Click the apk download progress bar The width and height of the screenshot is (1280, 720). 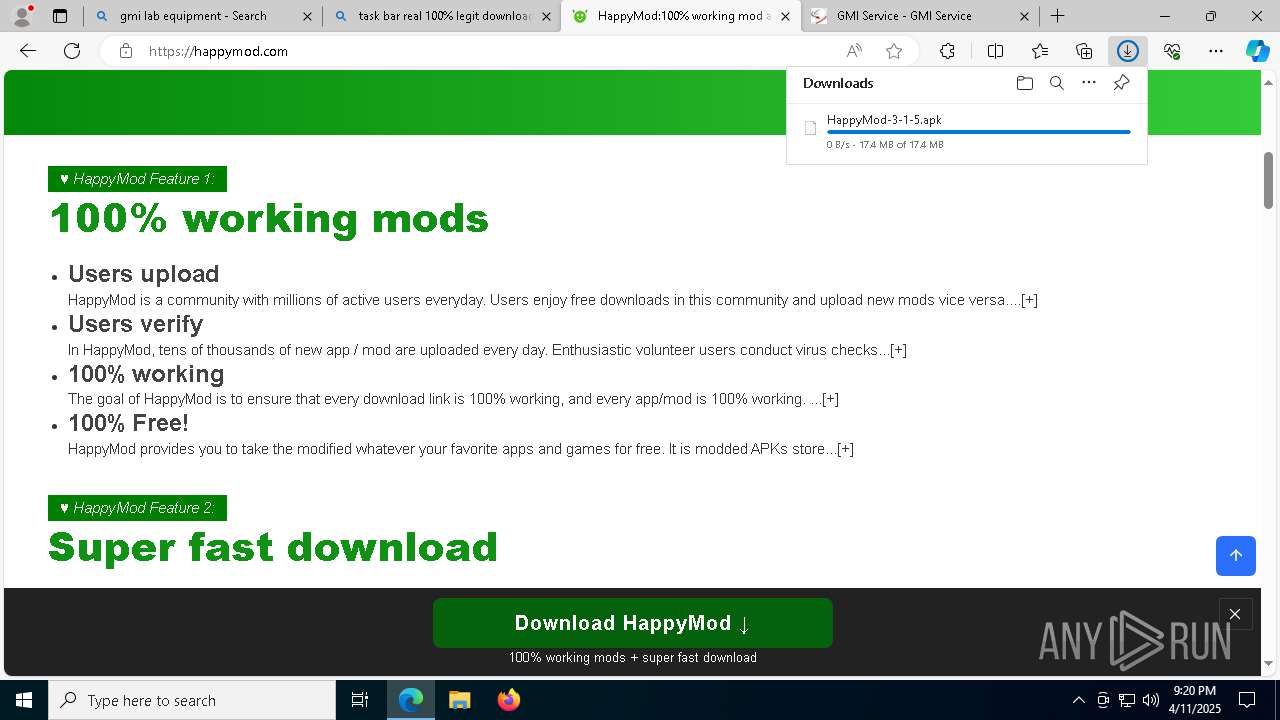point(978,132)
